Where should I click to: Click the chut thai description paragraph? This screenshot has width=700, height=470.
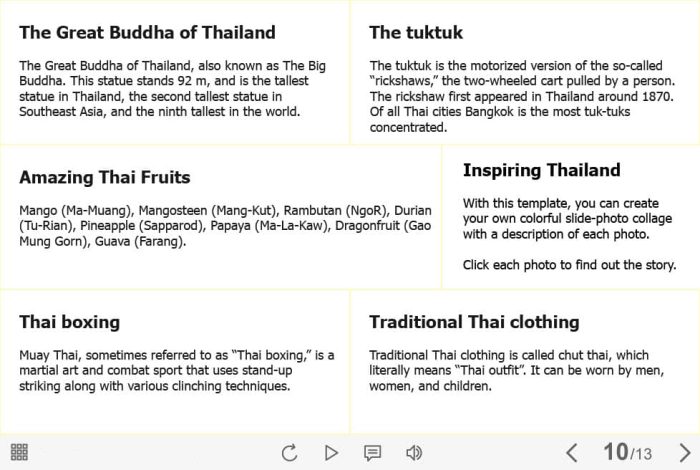click(517, 370)
